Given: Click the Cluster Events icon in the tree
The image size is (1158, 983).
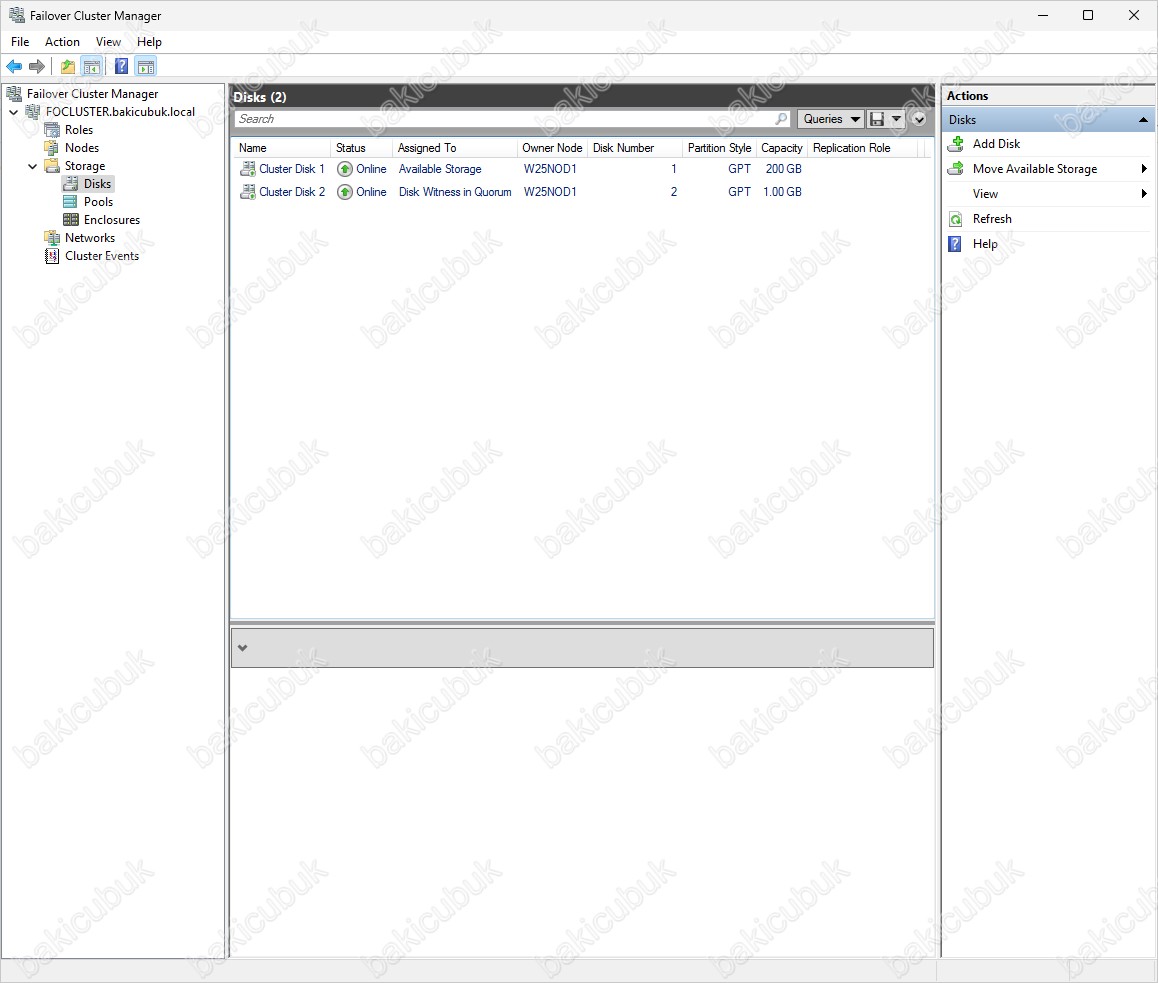Looking at the screenshot, I should (x=52, y=256).
